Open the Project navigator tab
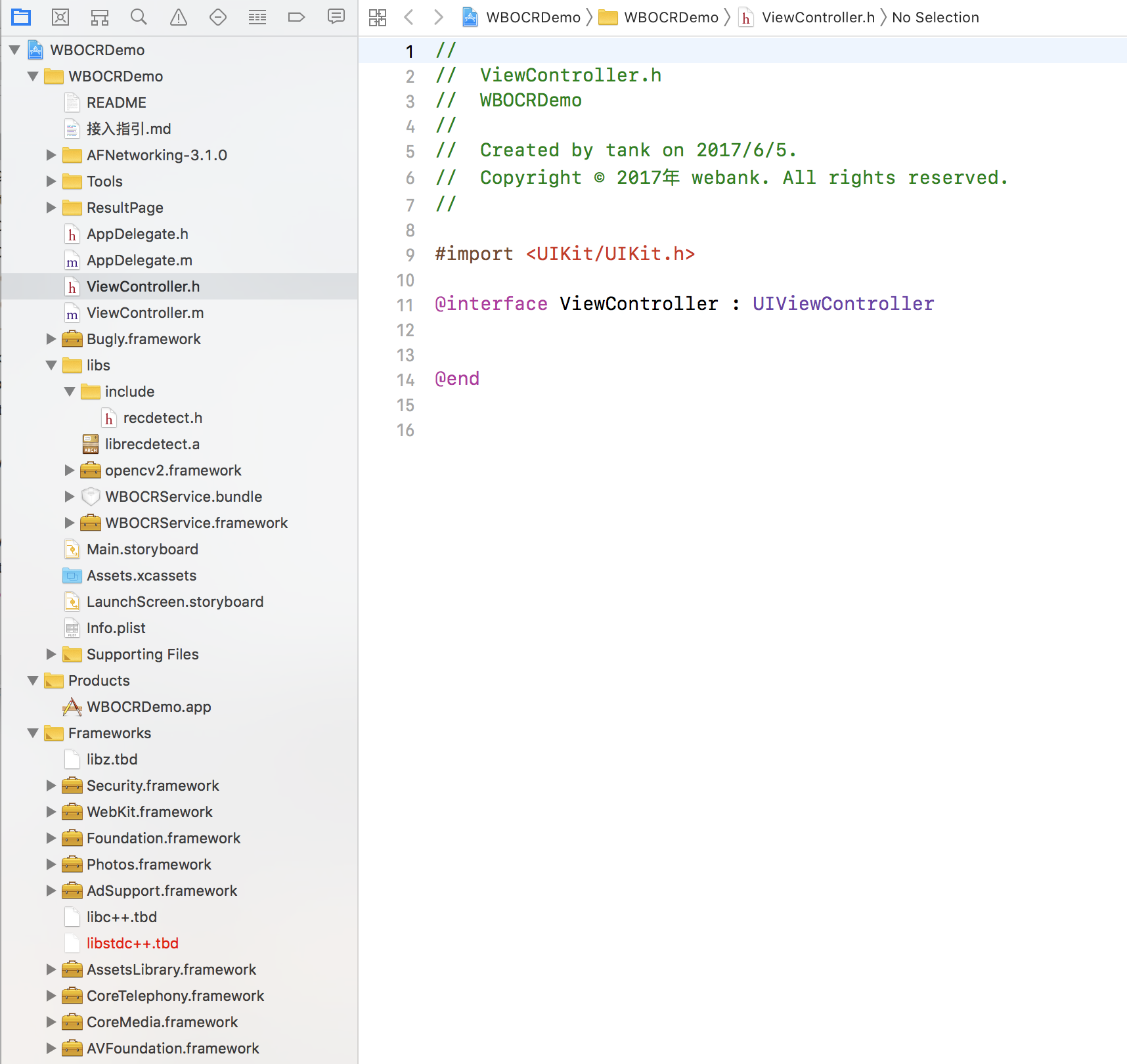The width and height of the screenshot is (1127, 1064). coord(21,17)
